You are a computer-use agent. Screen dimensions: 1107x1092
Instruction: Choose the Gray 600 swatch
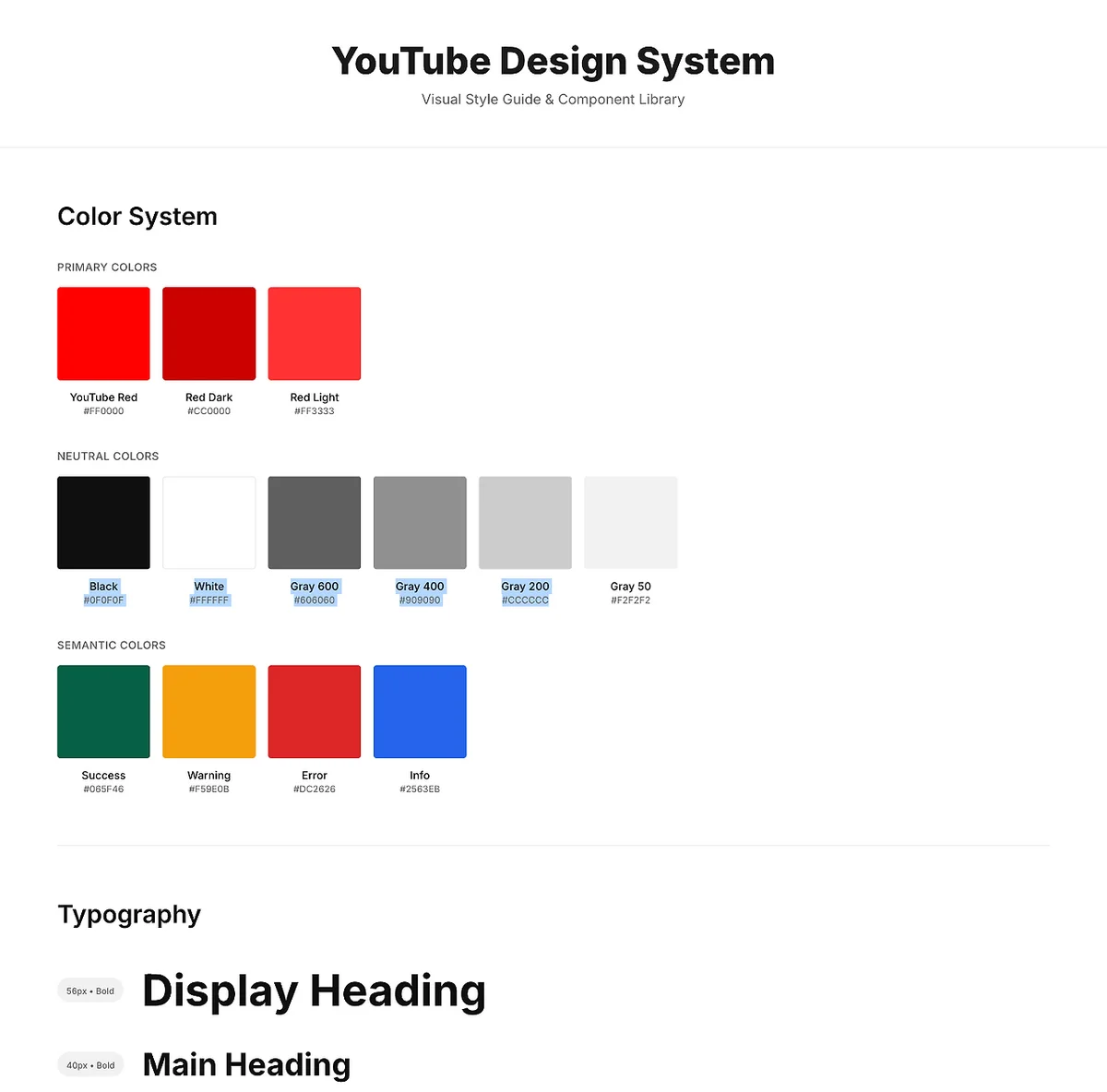coord(315,522)
